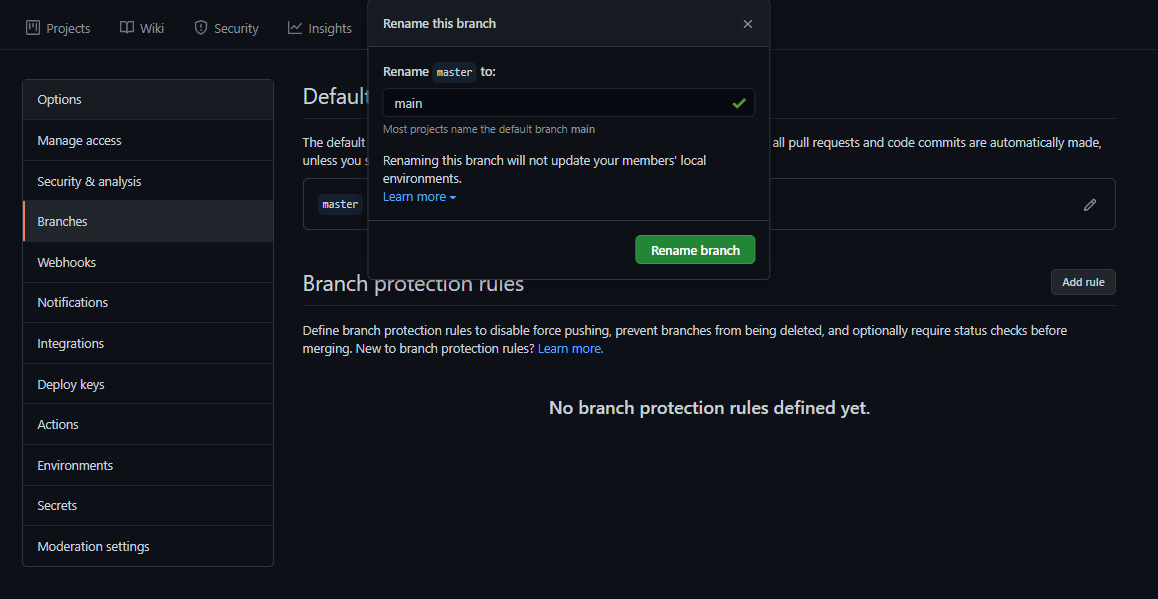Click the green checkmark in branch name field

pyautogui.click(x=739, y=102)
